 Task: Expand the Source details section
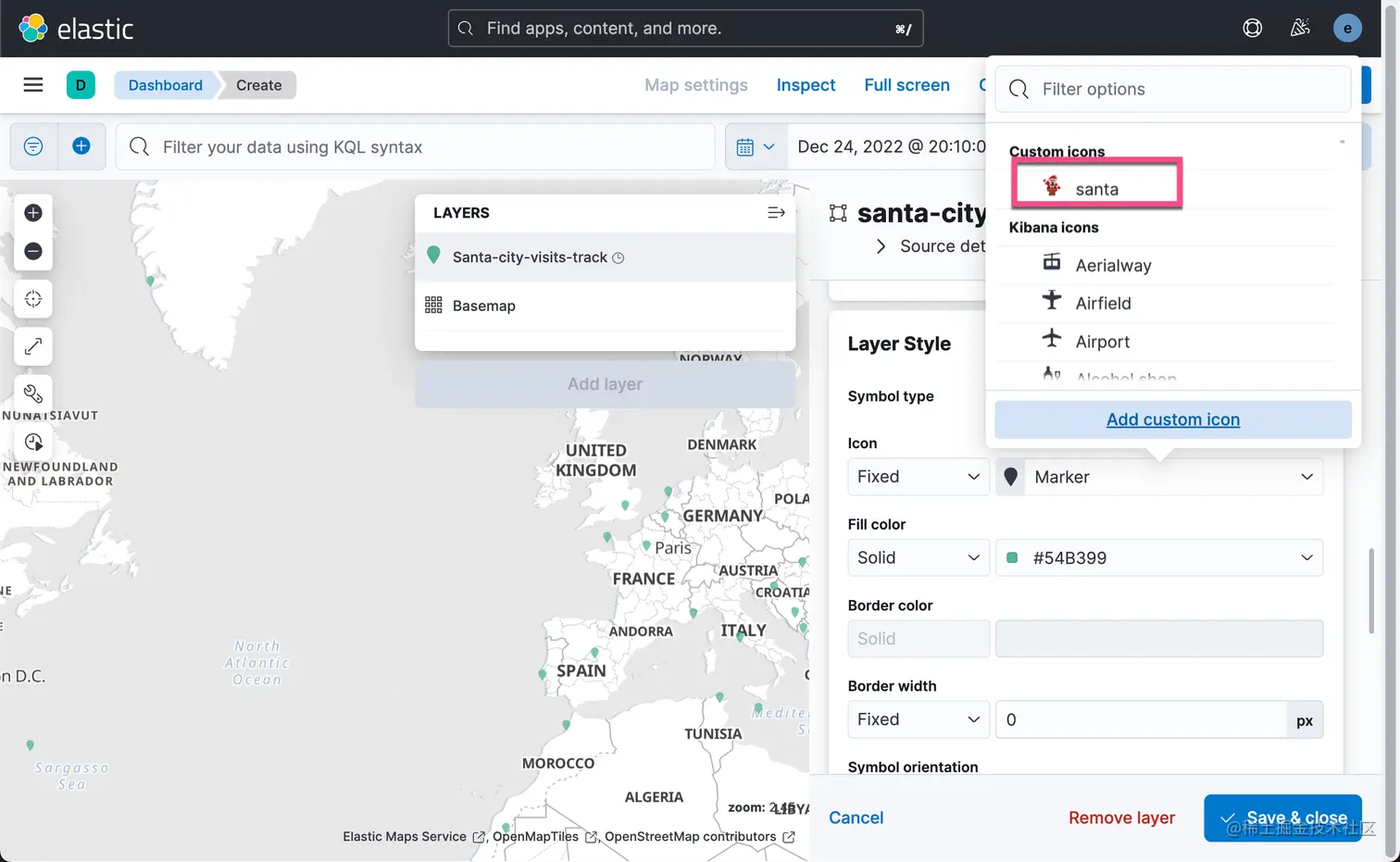(x=931, y=246)
